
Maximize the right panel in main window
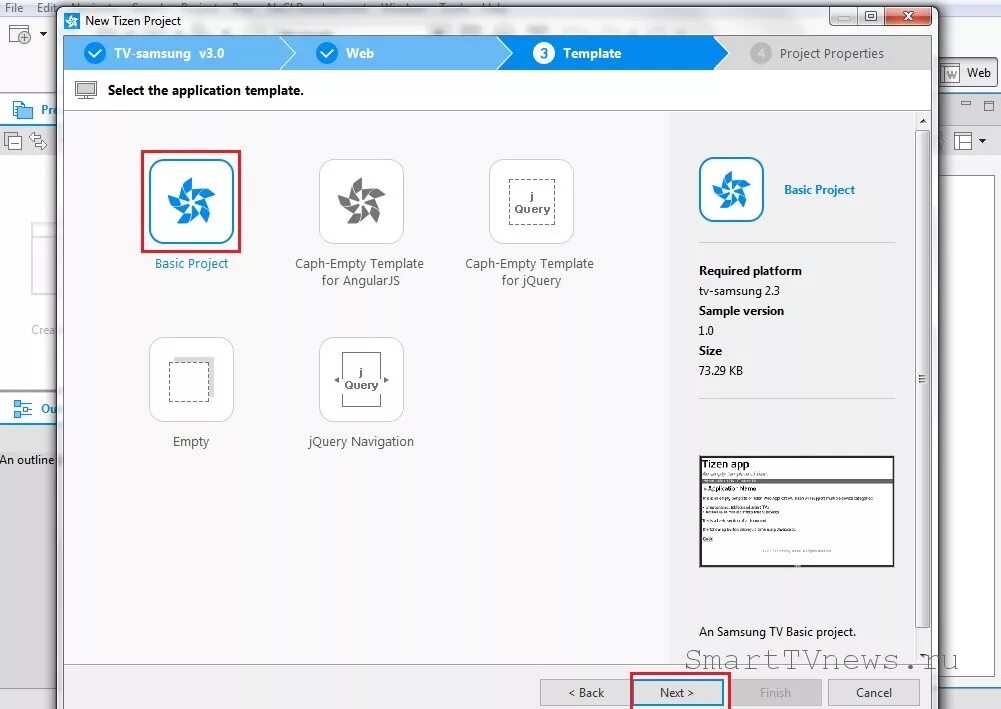[x=989, y=105]
